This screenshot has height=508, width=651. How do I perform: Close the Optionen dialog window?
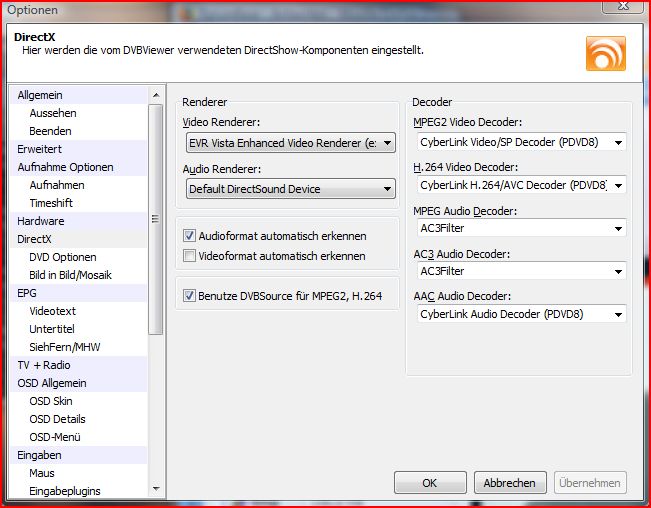click(x=624, y=6)
